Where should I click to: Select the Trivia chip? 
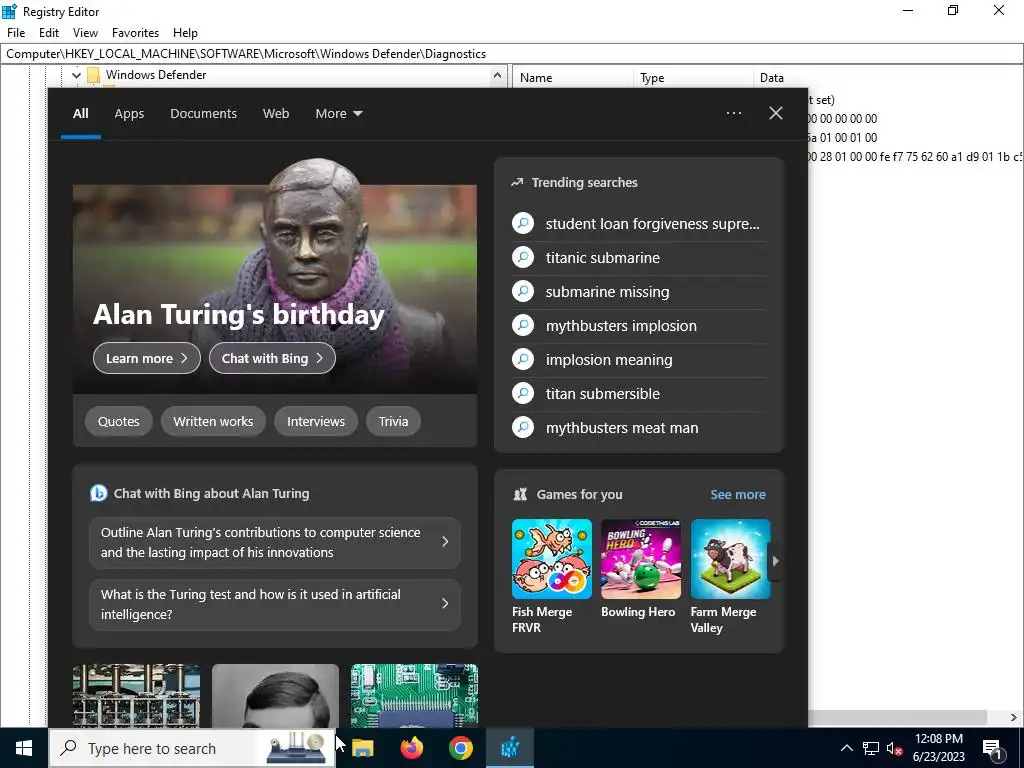tap(393, 421)
